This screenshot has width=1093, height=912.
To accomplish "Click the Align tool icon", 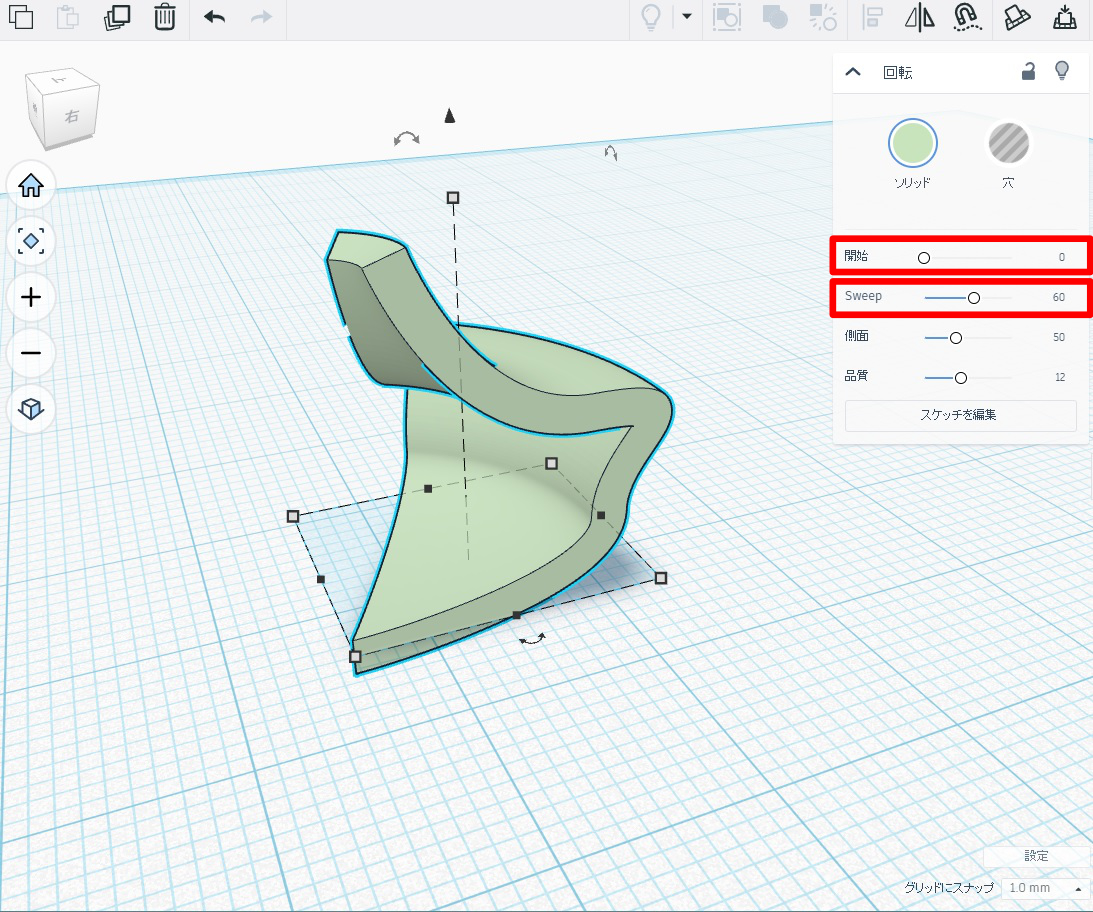I will tap(873, 17).
